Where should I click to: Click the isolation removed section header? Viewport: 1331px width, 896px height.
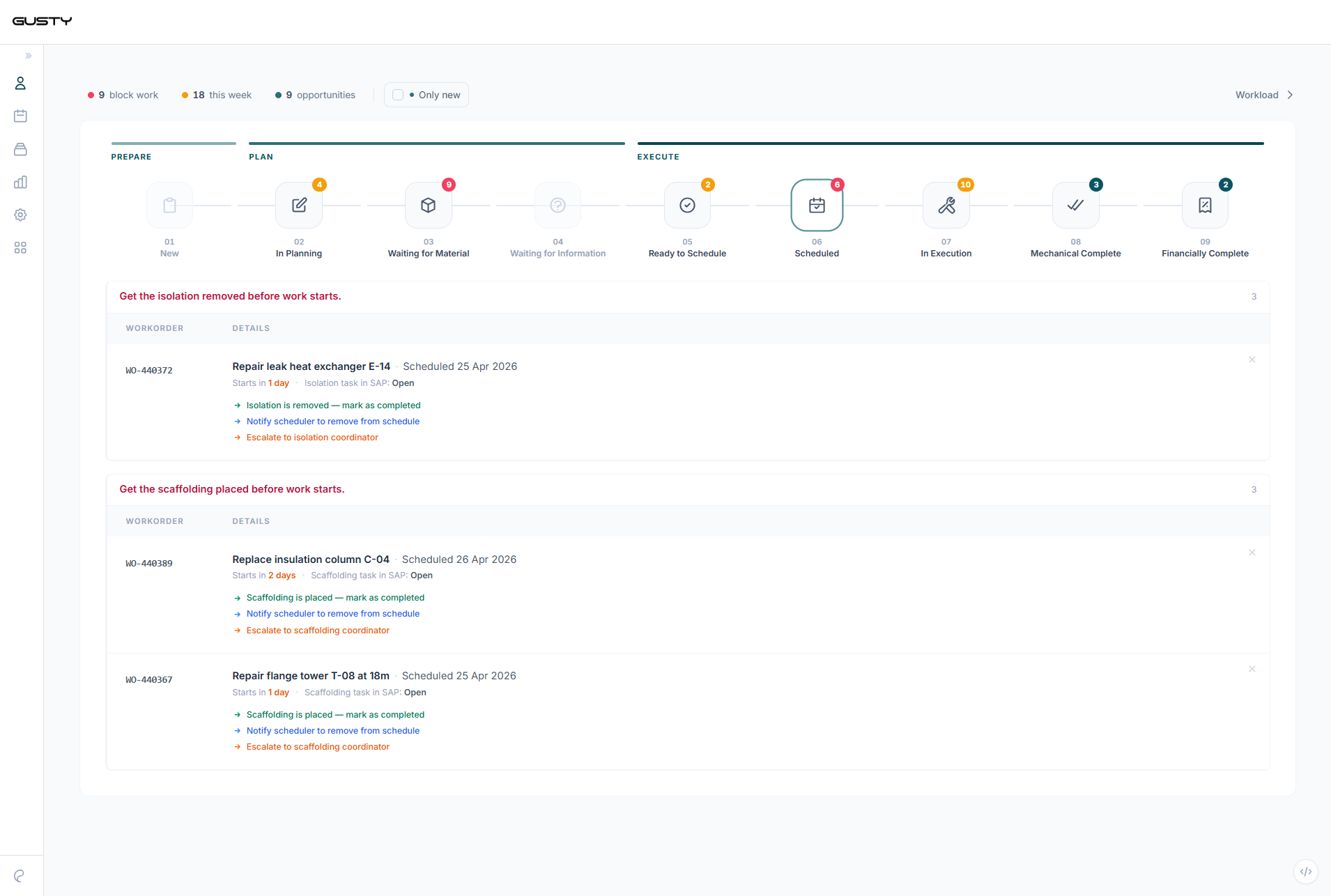[x=230, y=296]
